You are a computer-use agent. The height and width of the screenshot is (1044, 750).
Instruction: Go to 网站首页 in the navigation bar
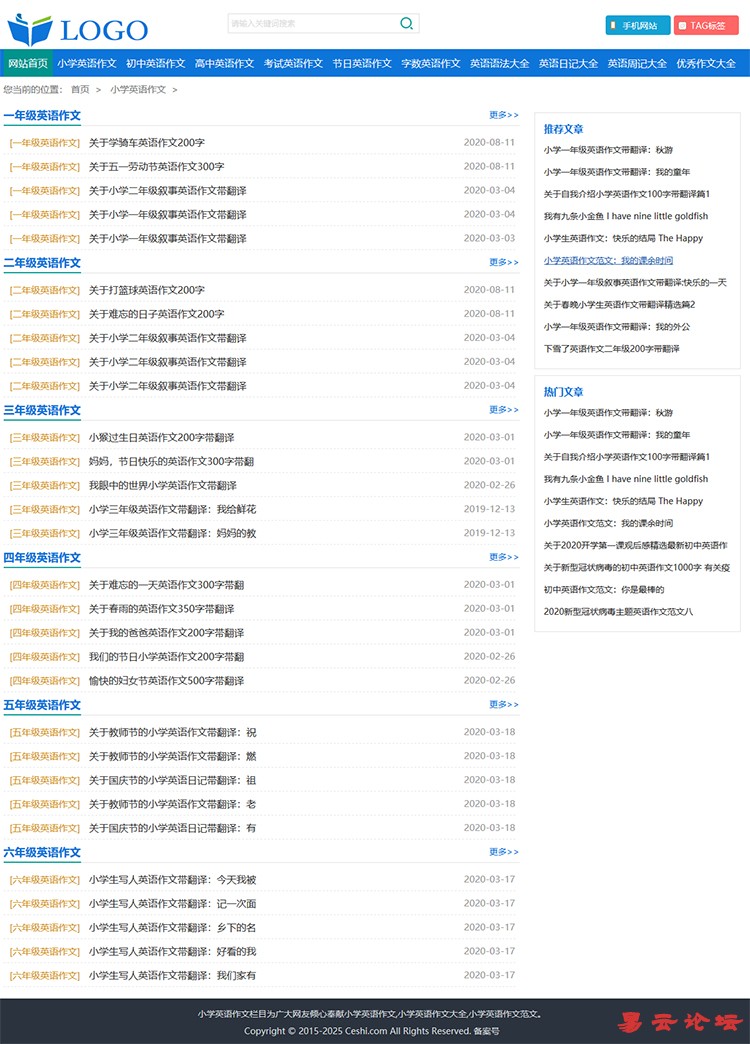[28, 63]
